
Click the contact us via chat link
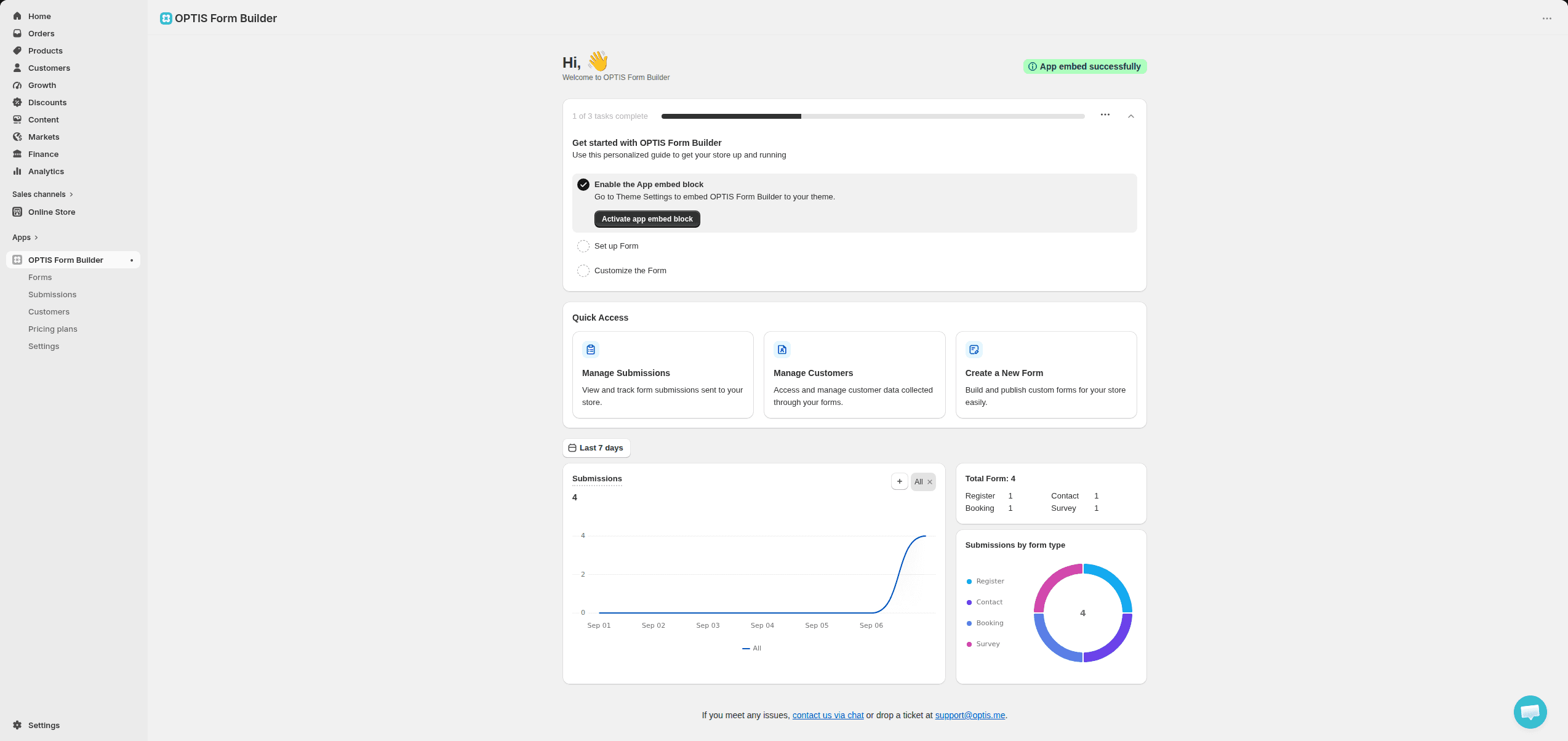828,715
